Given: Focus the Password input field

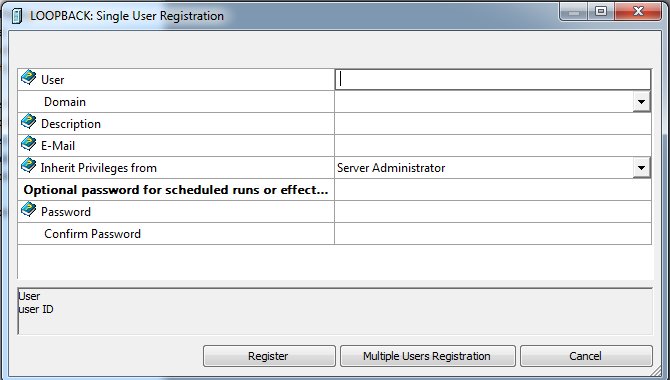Looking at the screenshot, I should [x=493, y=212].
